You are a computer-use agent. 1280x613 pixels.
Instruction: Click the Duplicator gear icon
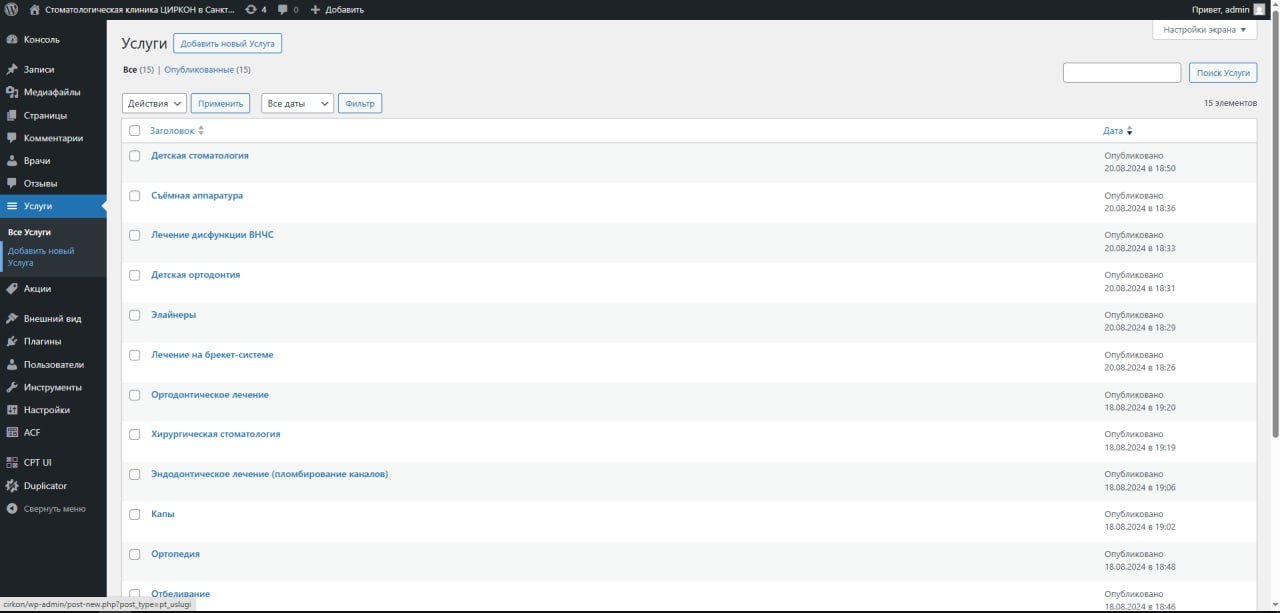[12, 486]
